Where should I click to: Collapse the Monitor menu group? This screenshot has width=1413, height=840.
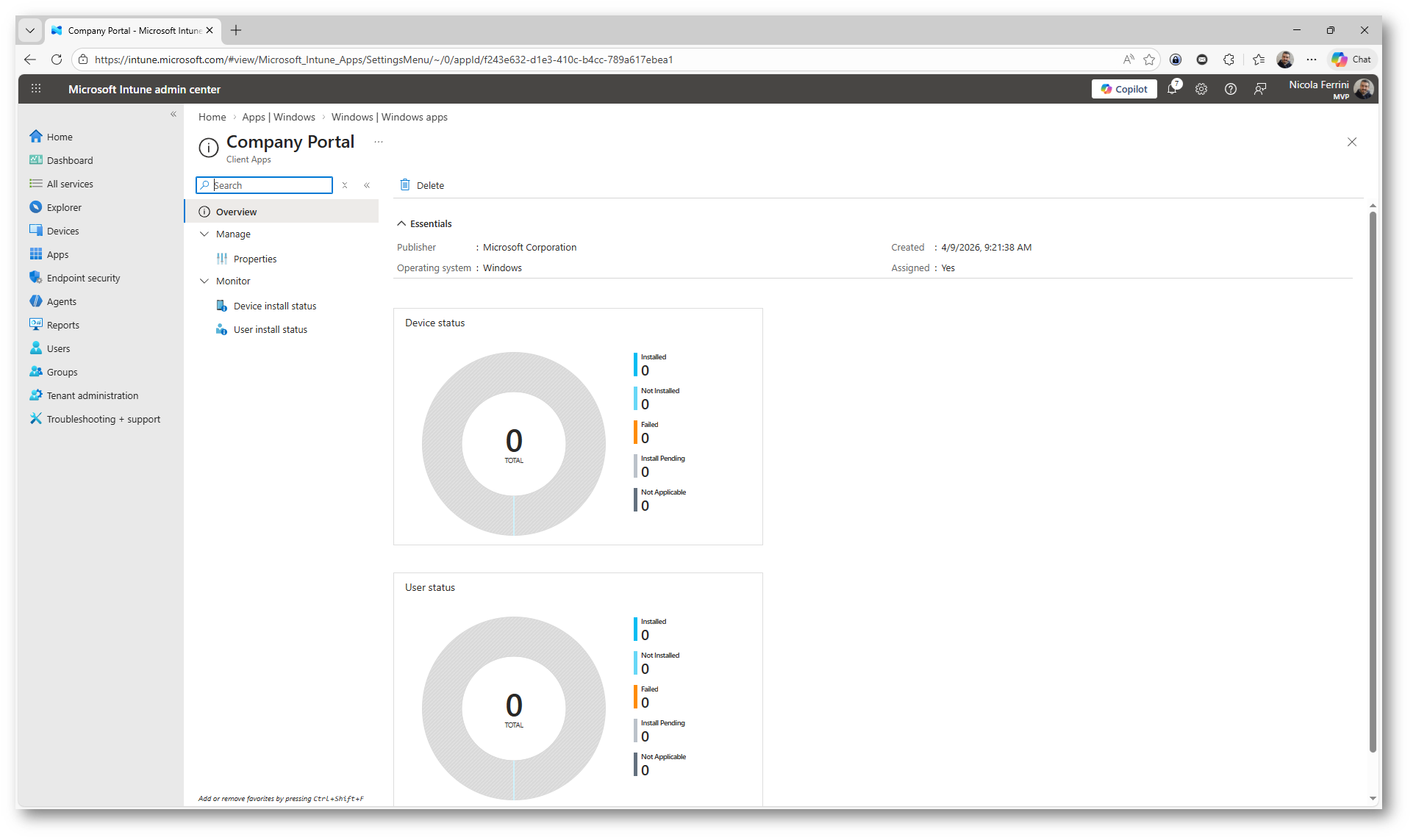click(204, 281)
